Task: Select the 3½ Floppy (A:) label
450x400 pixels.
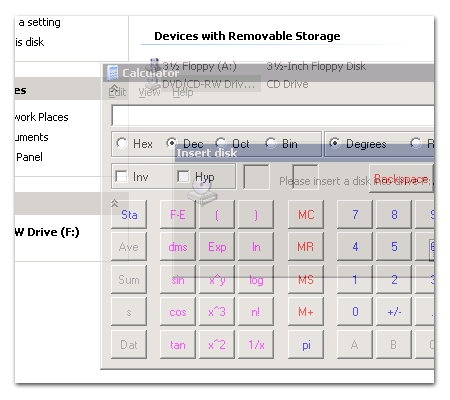Action: tap(199, 66)
